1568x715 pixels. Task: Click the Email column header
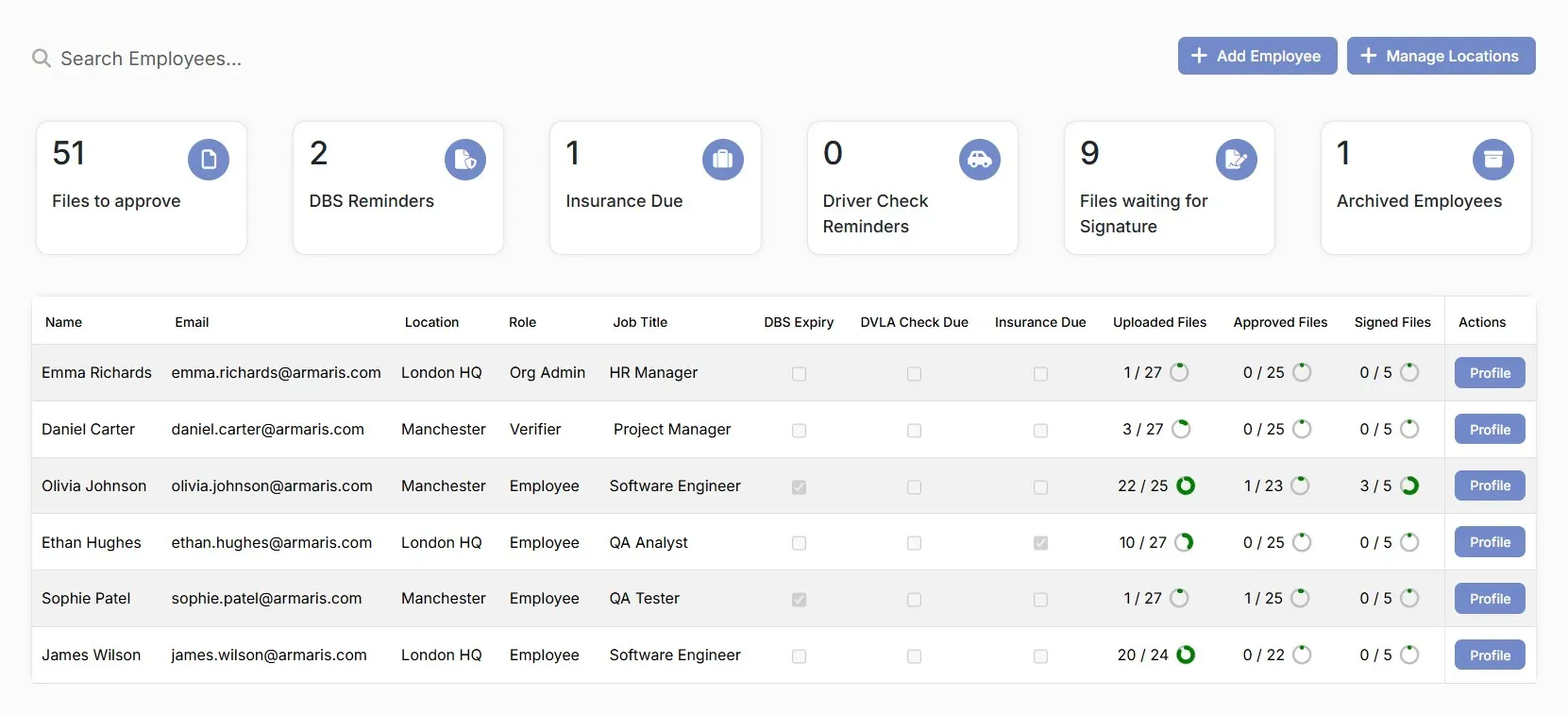[x=192, y=322]
